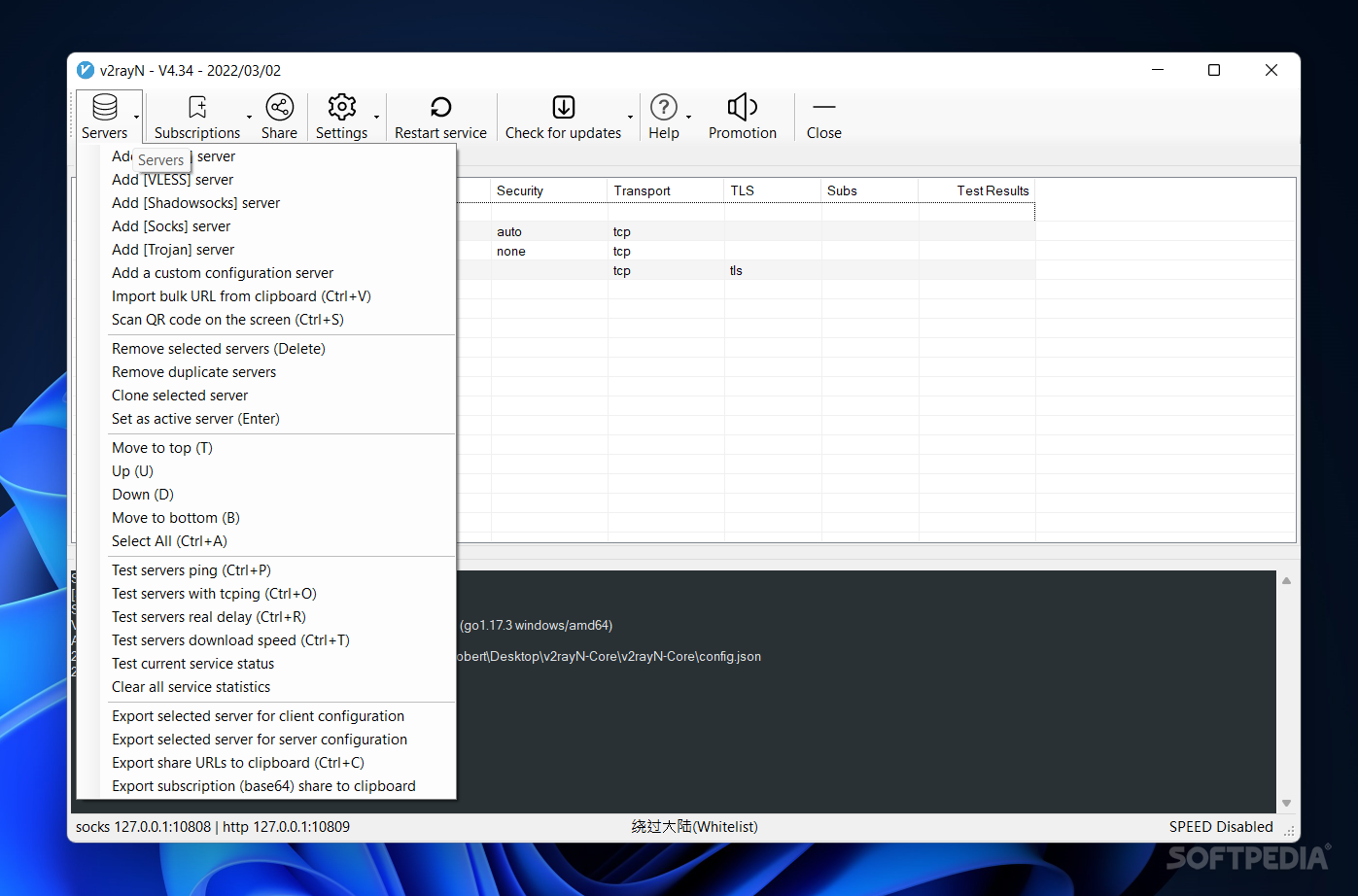Choose Export subscription (base64) share to clipboard
This screenshot has width=1358, height=896.
tap(265, 786)
